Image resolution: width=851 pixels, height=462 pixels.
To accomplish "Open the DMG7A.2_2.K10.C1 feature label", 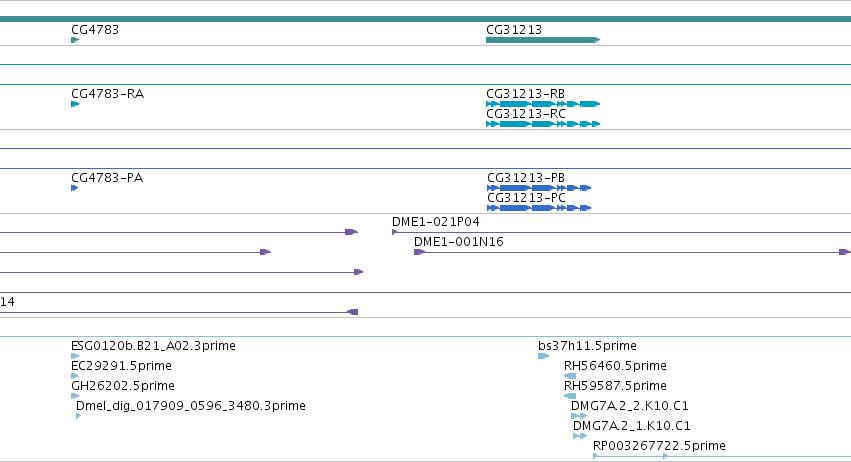I will [x=630, y=406].
